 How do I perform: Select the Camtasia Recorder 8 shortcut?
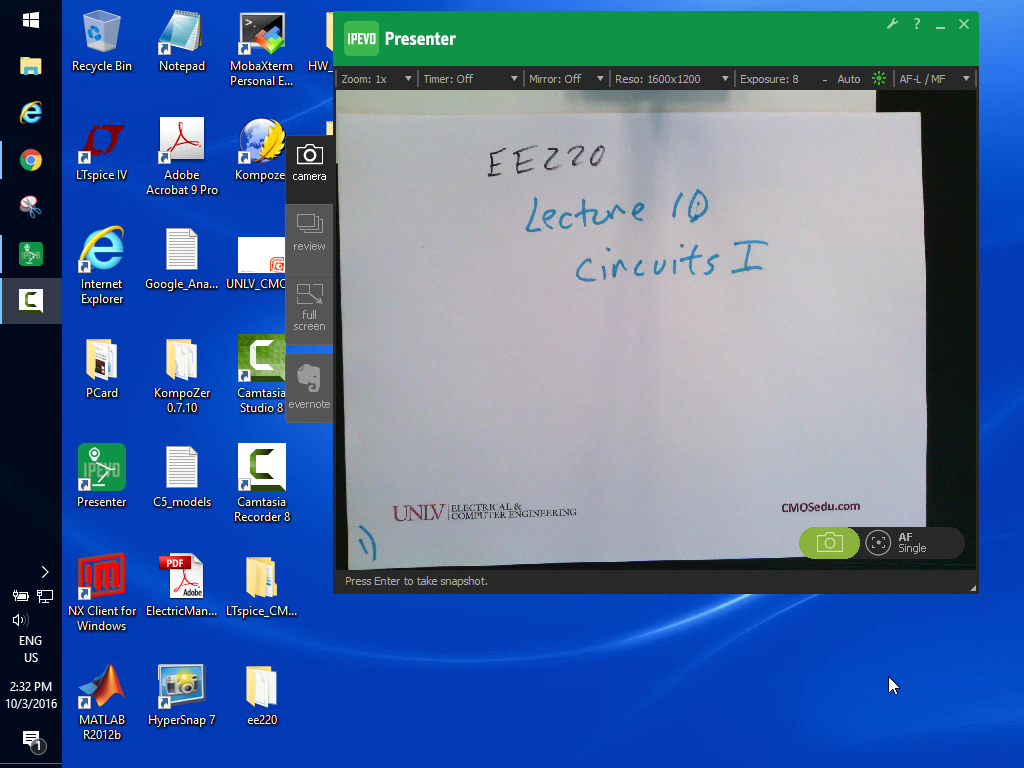[261, 484]
